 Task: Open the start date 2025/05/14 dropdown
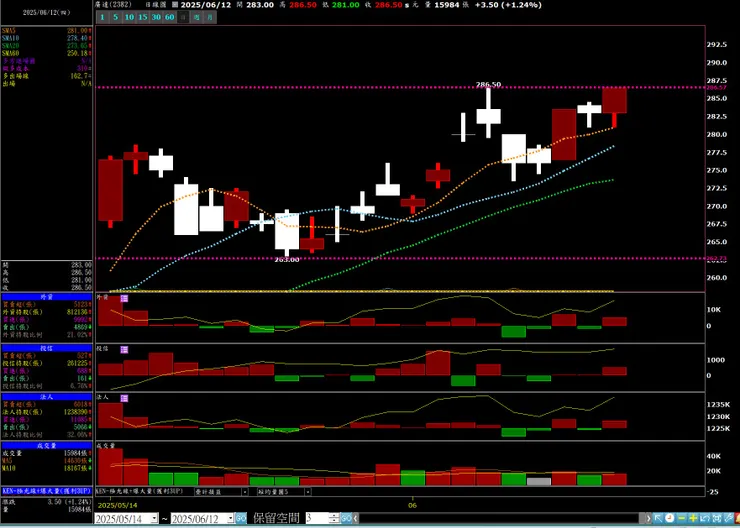(154, 519)
